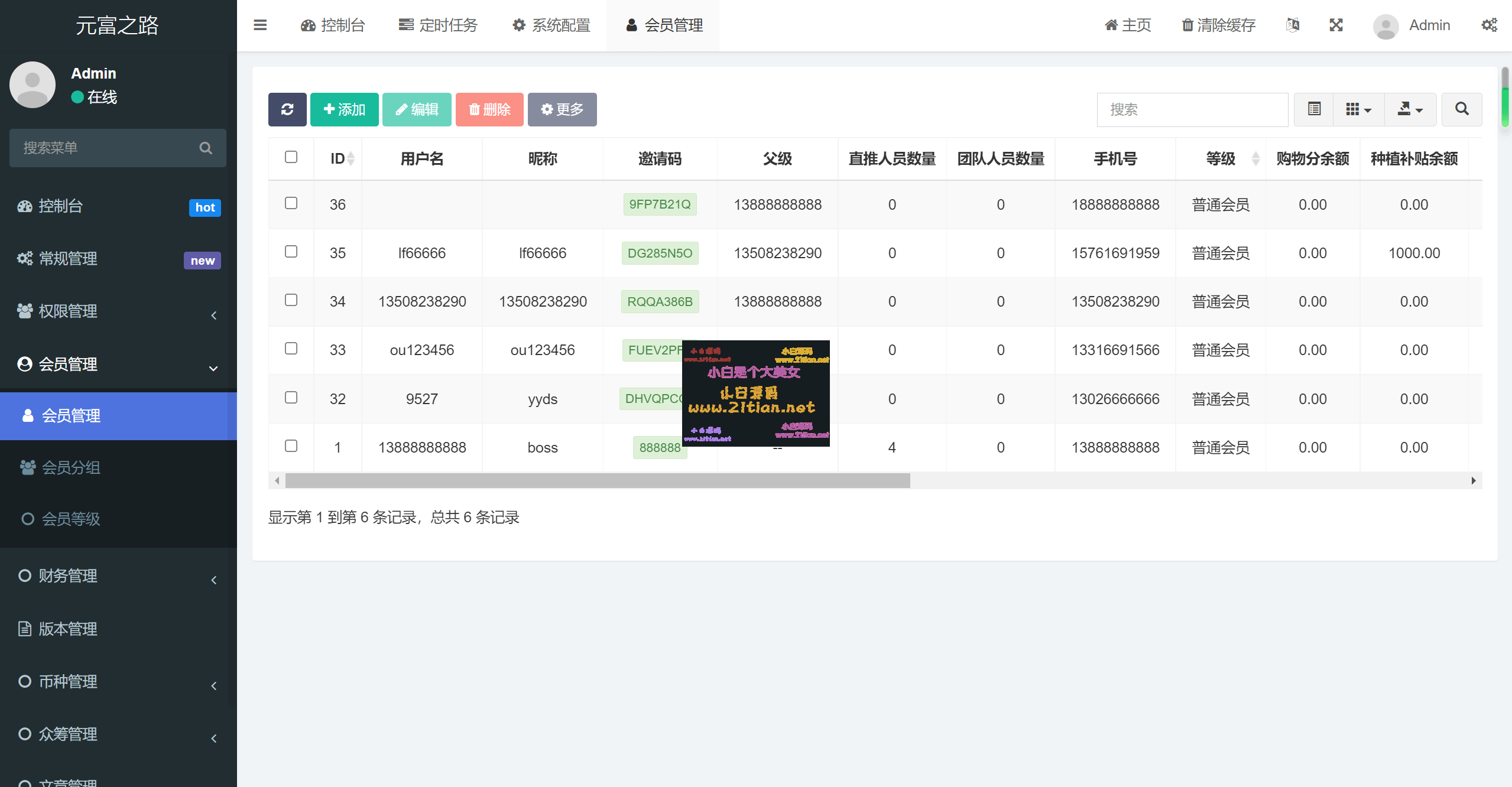Click the refresh table icon button
The width and height of the screenshot is (1512, 787).
pos(287,109)
